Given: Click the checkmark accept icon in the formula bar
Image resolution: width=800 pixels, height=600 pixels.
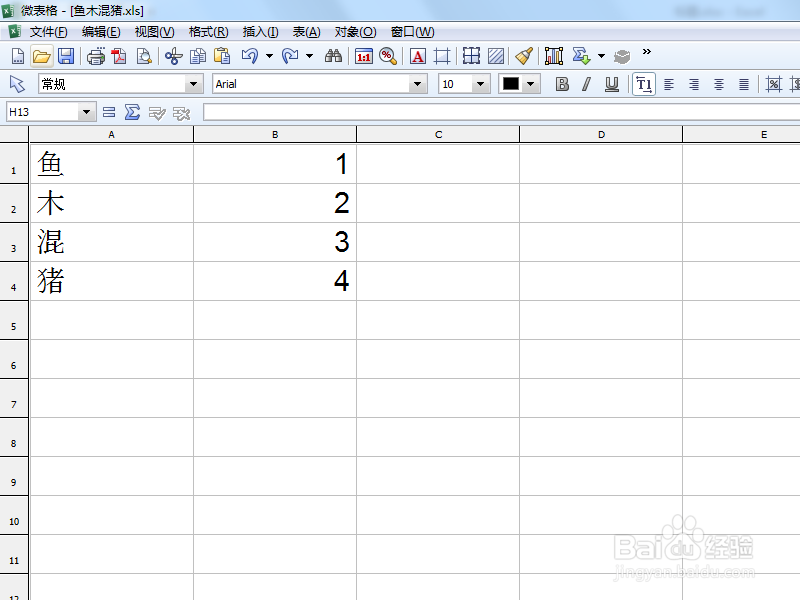Looking at the screenshot, I should pyautogui.click(x=157, y=113).
